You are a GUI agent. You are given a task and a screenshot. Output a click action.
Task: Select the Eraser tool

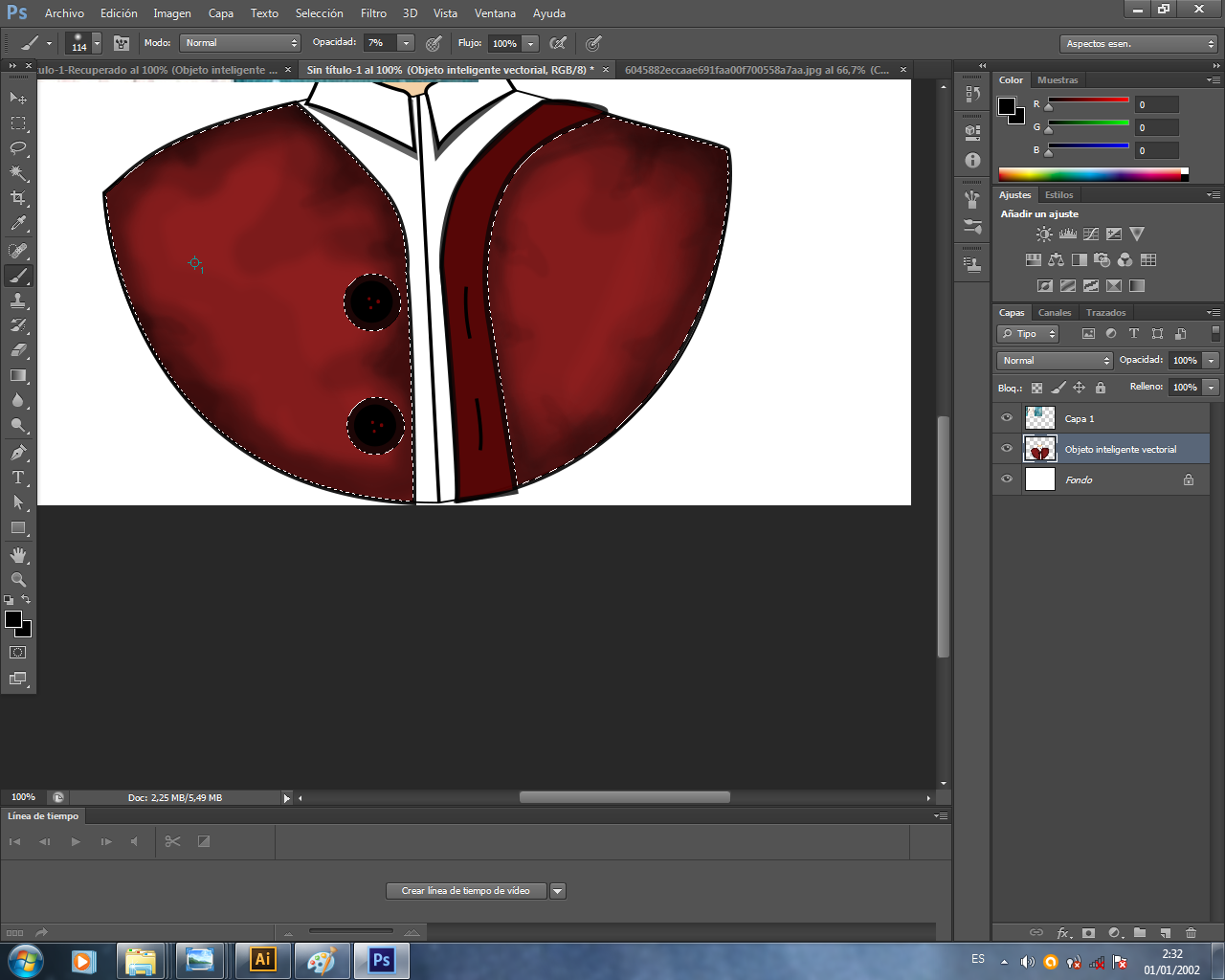click(18, 350)
